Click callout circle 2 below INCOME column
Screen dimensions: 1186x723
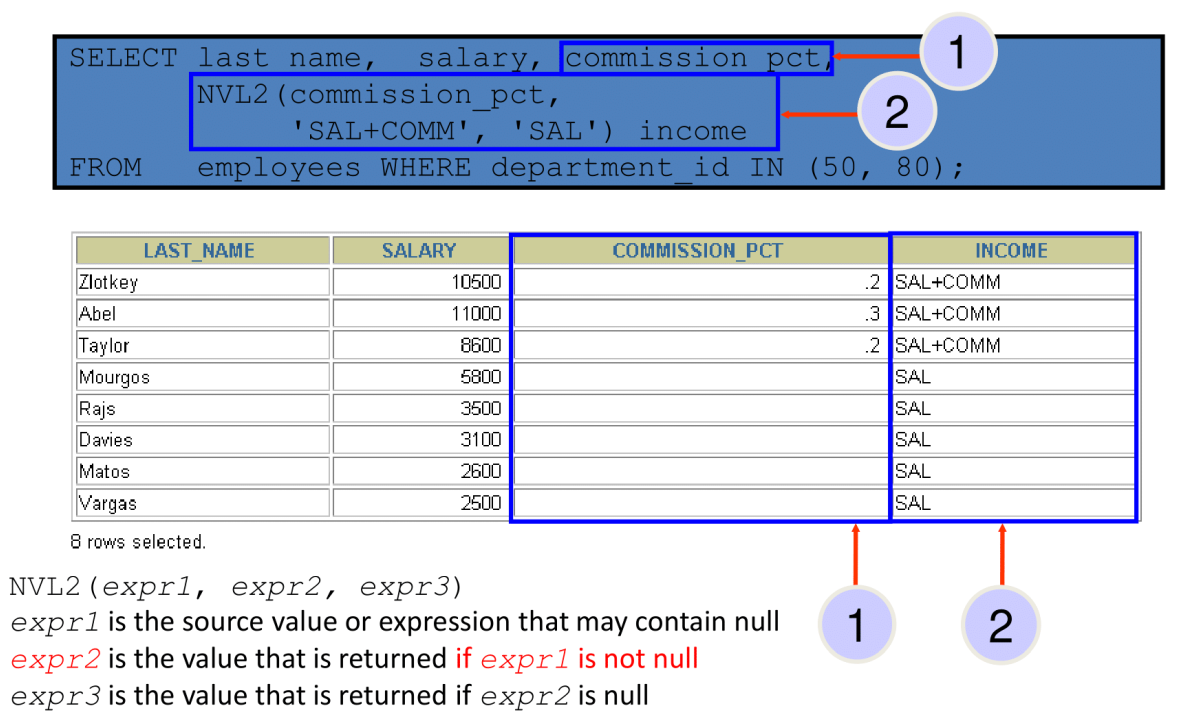pos(1001,625)
